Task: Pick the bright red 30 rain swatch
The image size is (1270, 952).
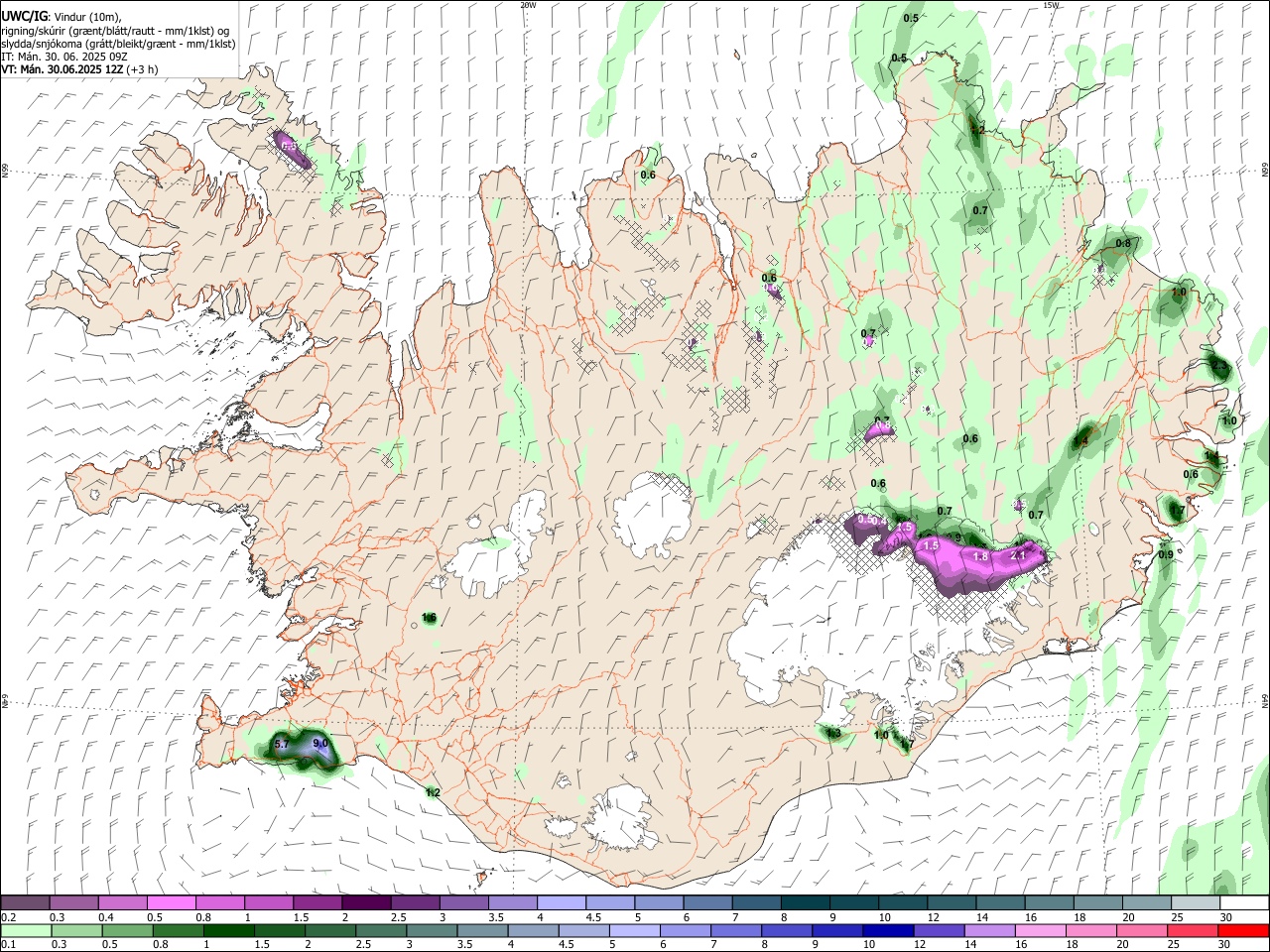Action: click(1244, 930)
